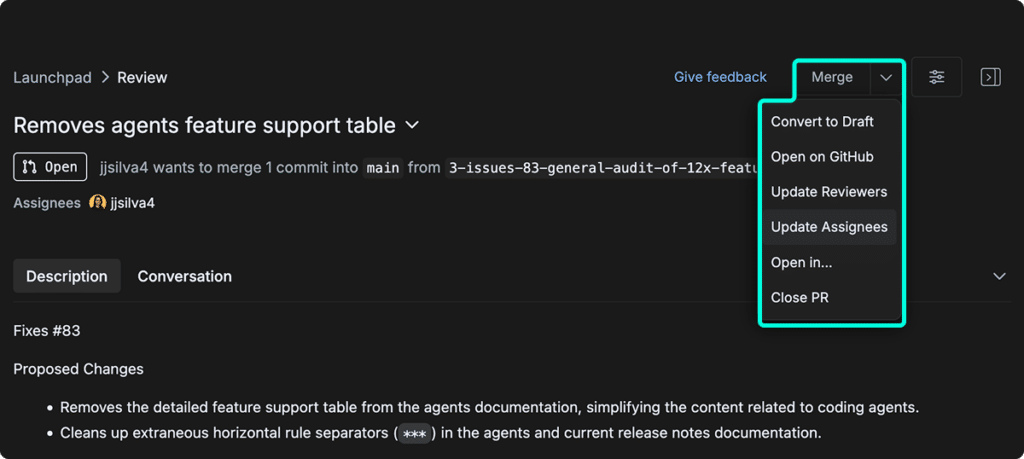1024x459 pixels.
Task: Select the Description tab
Action: pos(67,276)
